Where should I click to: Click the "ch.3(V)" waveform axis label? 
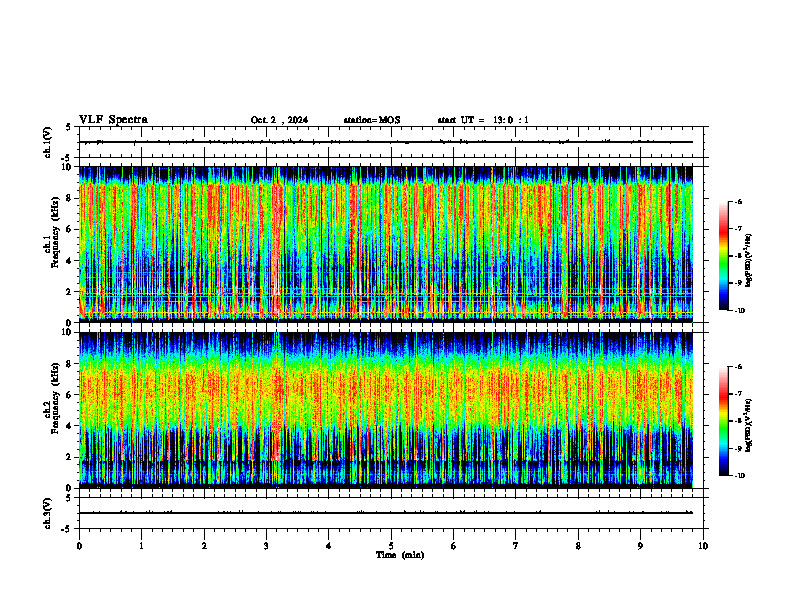pos(47,513)
